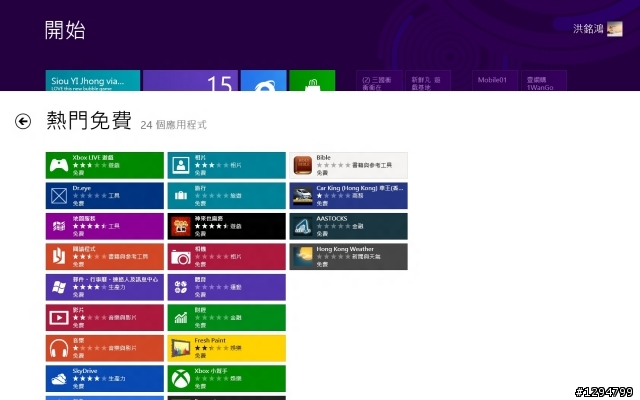Image resolution: width=640 pixels, height=400 pixels.
Task: Click the 24 個應用程式 count text
Action: point(173,124)
